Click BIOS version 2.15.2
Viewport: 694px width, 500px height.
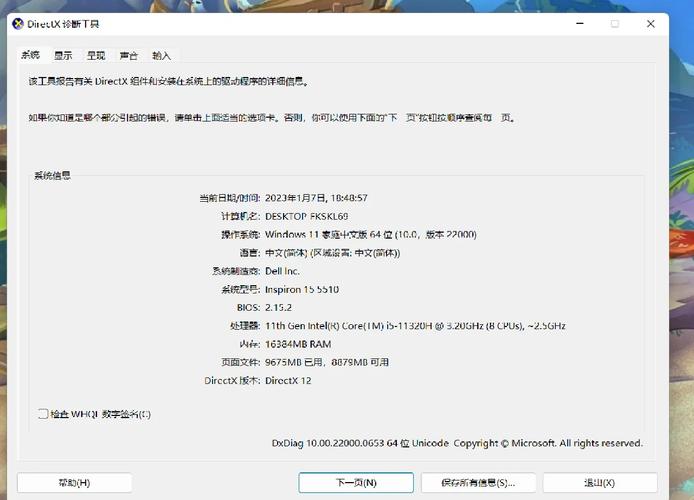278,308
